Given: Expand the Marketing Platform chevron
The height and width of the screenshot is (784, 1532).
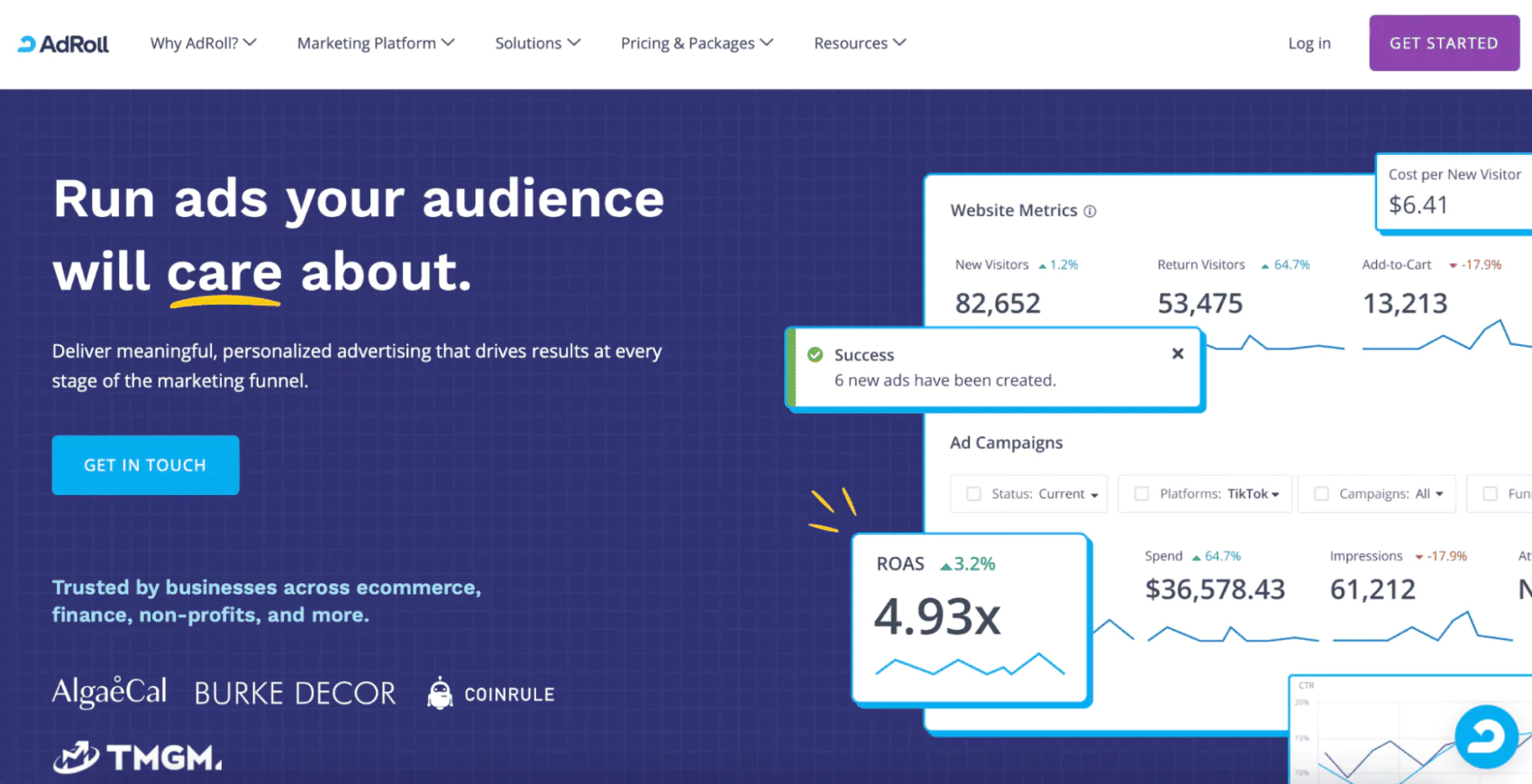Looking at the screenshot, I should click(448, 42).
